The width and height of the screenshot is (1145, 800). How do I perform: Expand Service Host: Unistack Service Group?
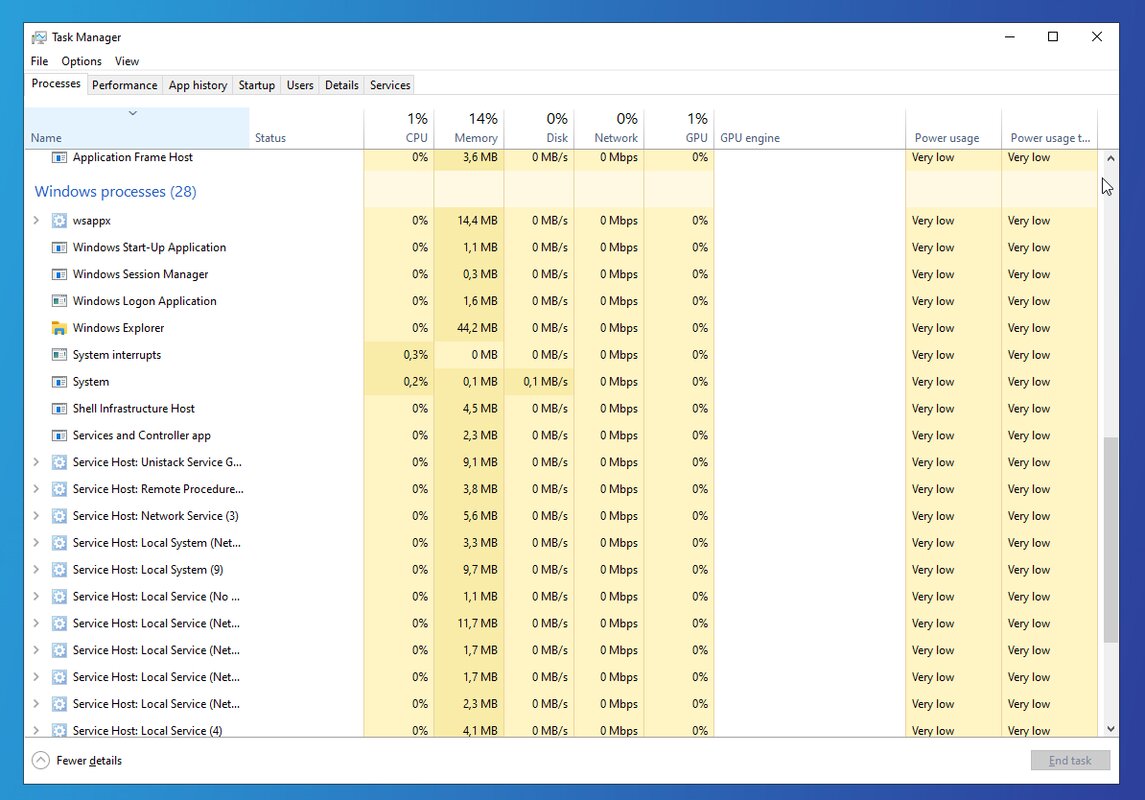(x=36, y=462)
